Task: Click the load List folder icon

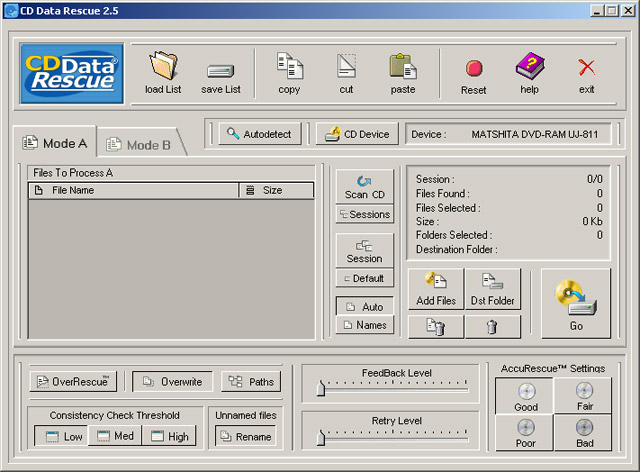Action: click(163, 65)
